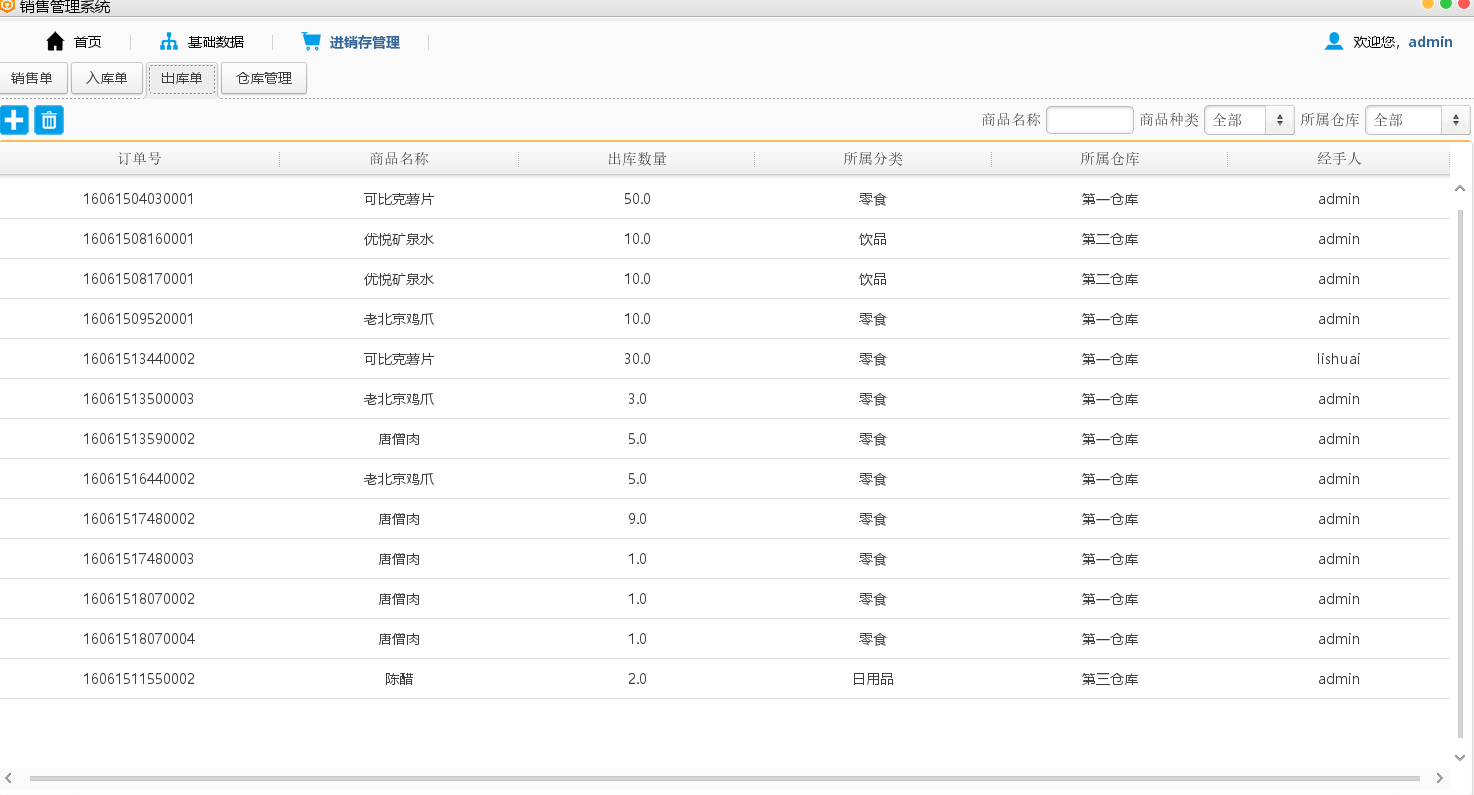The image size is (1474, 795).
Task: Select order 16061513590002 cell
Action: [x=139, y=439]
